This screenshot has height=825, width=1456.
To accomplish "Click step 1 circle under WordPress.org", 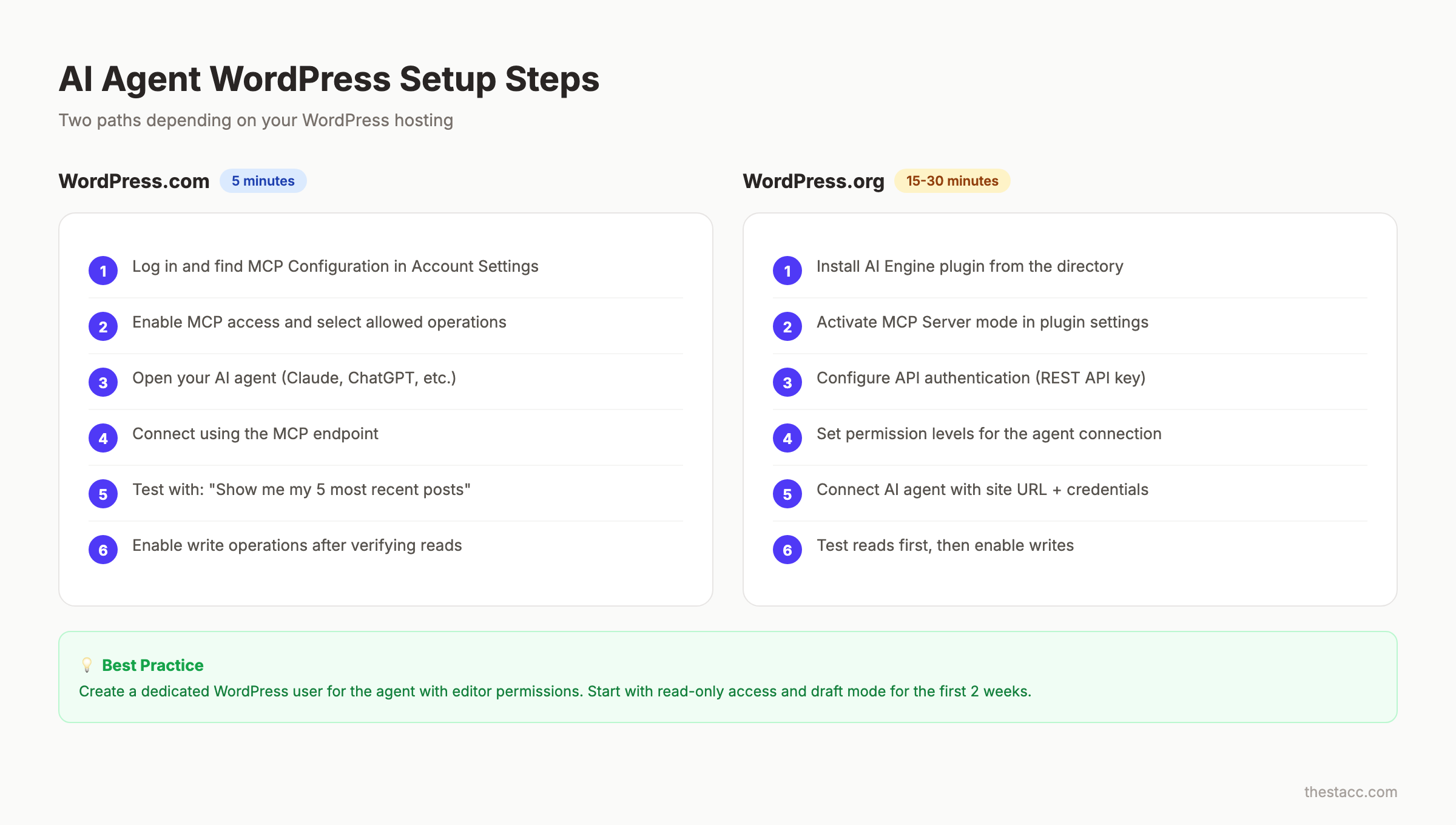I will (x=787, y=271).
